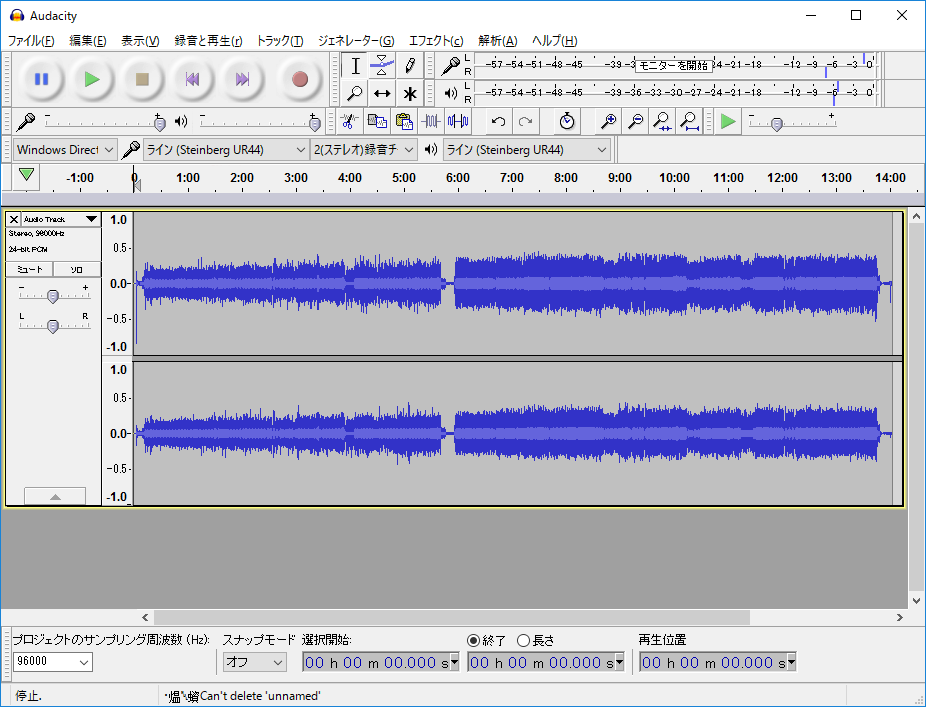Click the Undo arrow icon

click(497, 122)
